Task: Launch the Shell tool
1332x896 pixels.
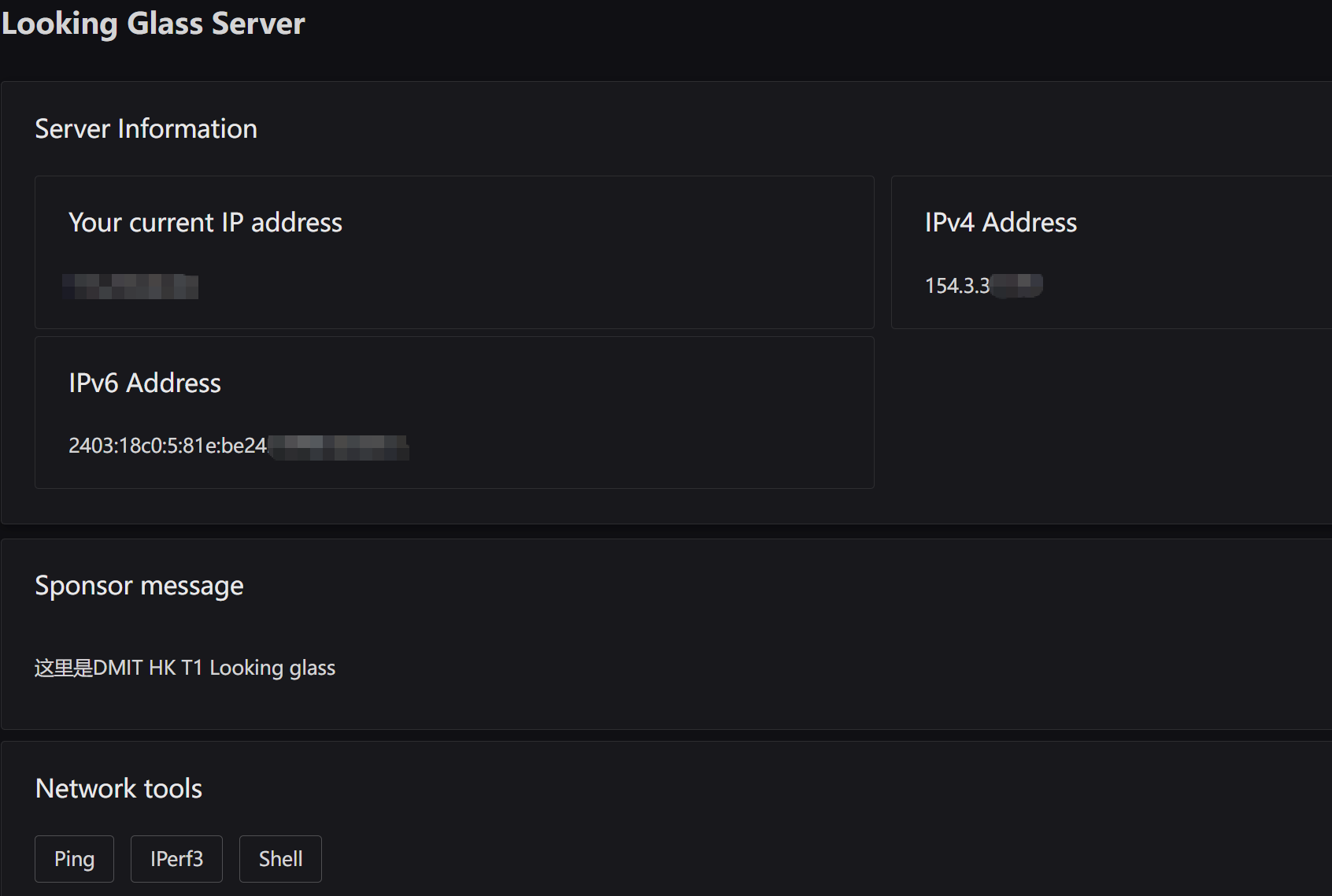Action: click(x=280, y=858)
